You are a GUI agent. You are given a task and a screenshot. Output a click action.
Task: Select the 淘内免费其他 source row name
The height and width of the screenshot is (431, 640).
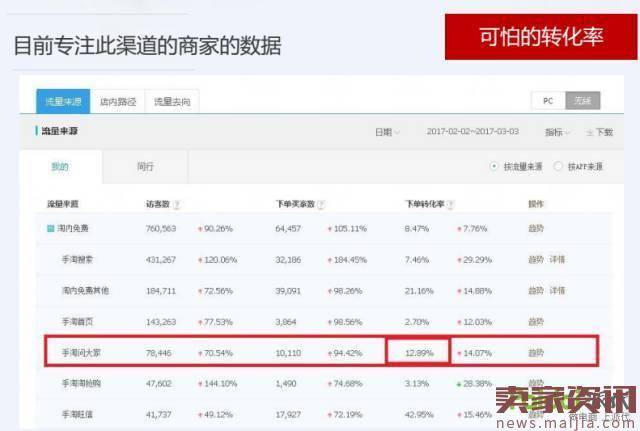85,291
